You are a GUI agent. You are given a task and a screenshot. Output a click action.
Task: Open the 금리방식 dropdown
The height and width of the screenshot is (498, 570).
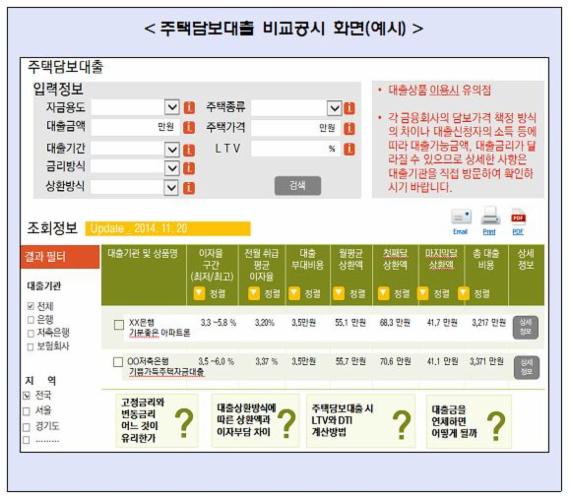tap(172, 168)
